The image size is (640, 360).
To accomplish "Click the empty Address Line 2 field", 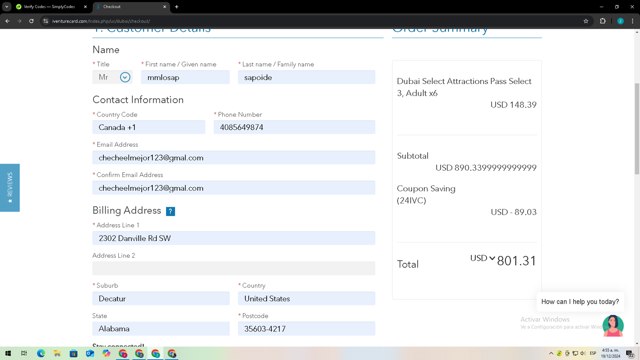I will tap(234, 268).
